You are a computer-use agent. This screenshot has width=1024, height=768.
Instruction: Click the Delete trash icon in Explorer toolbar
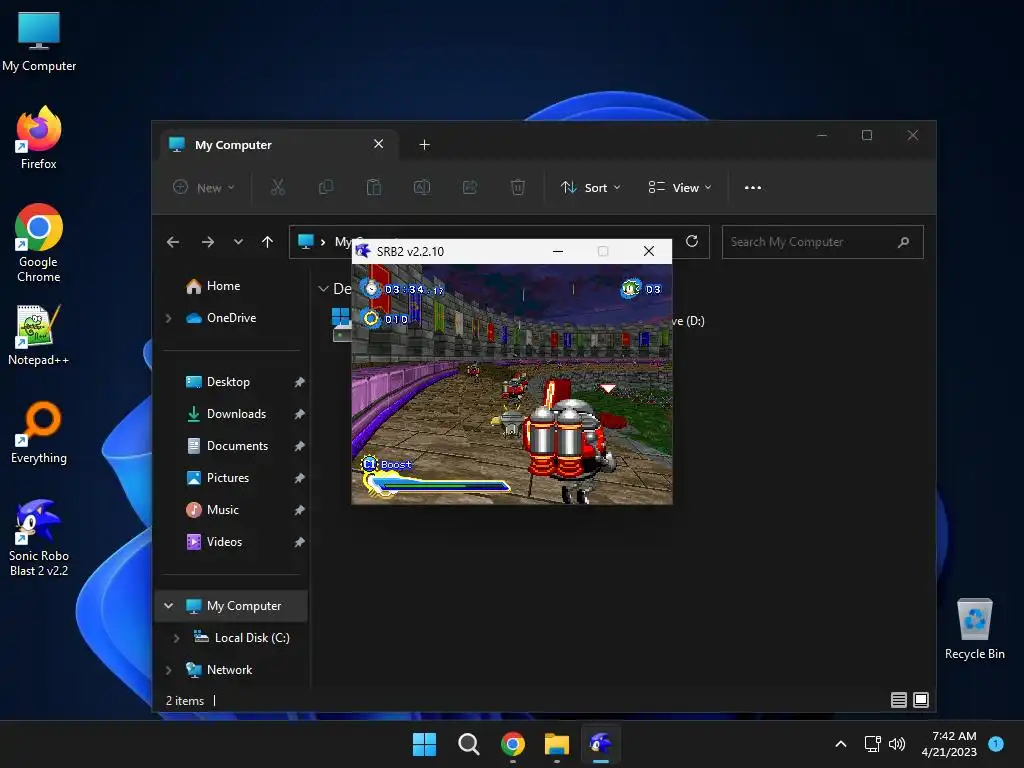tap(517, 187)
